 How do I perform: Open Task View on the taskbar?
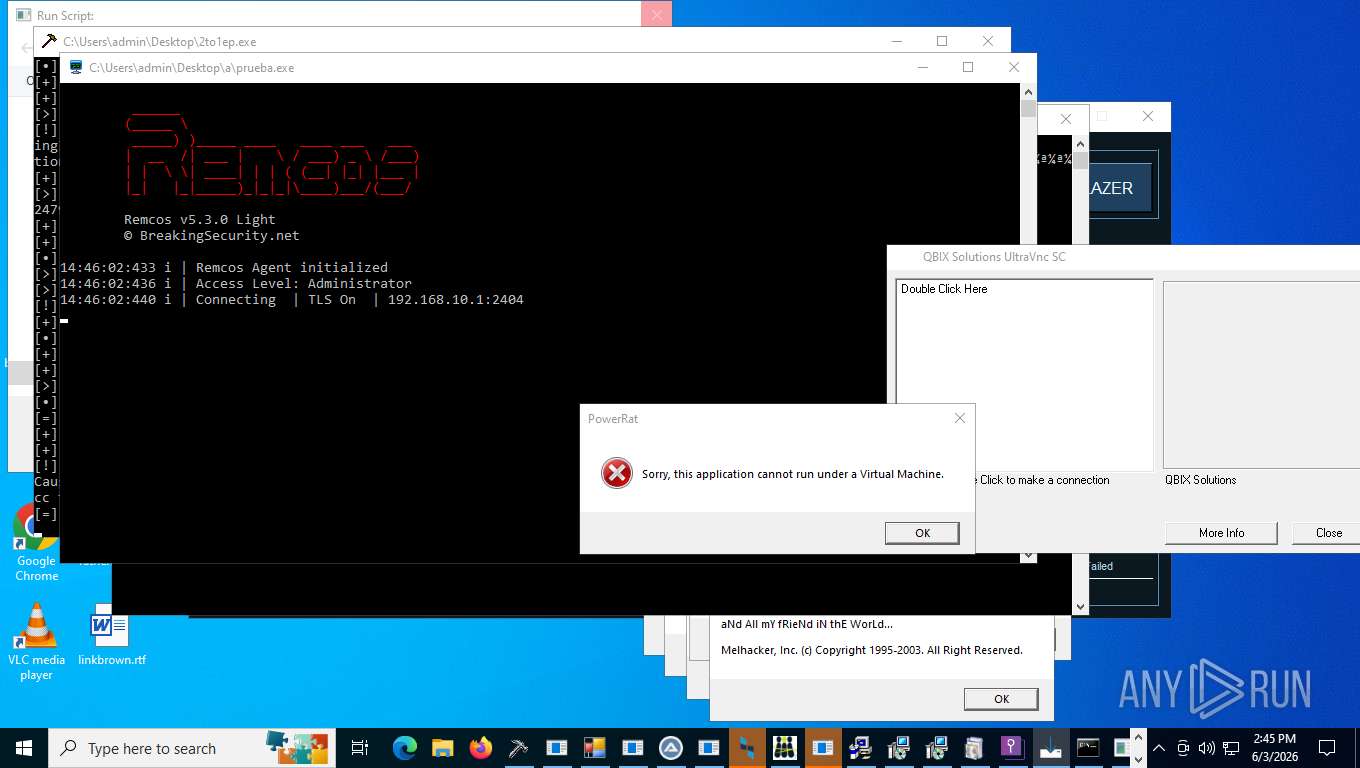(361, 748)
